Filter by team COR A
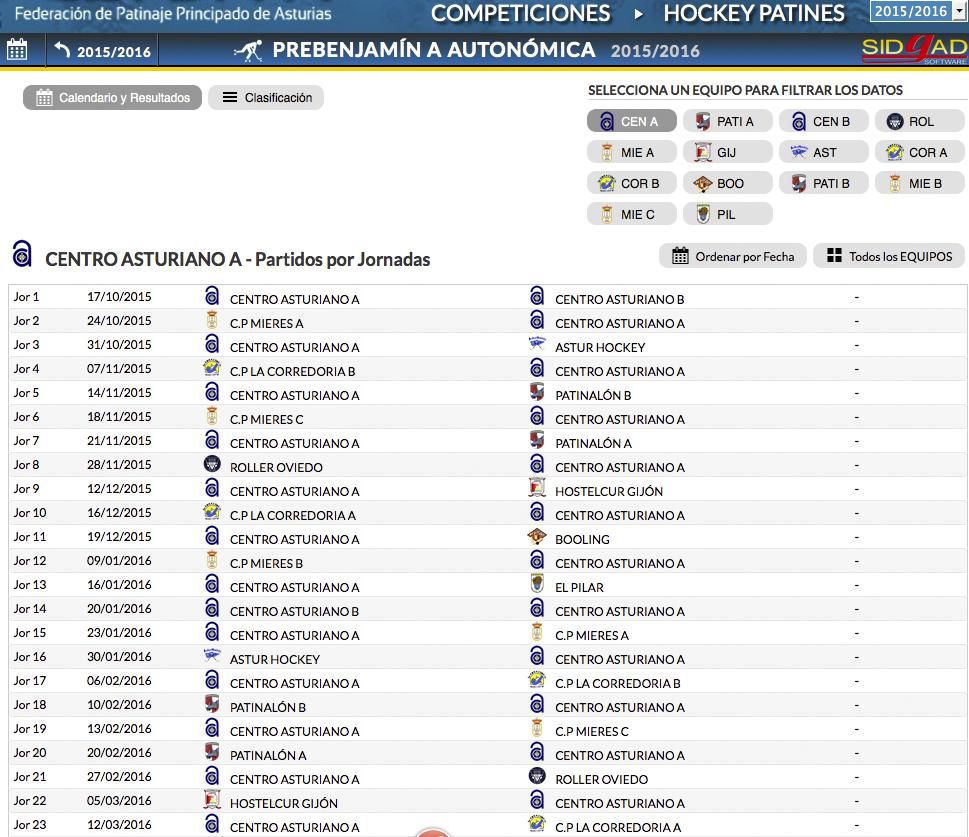 tap(920, 152)
